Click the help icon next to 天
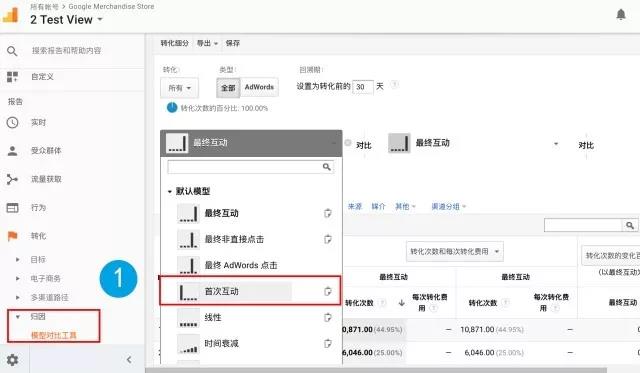Image resolution: width=640 pixels, height=373 pixels. [394, 85]
